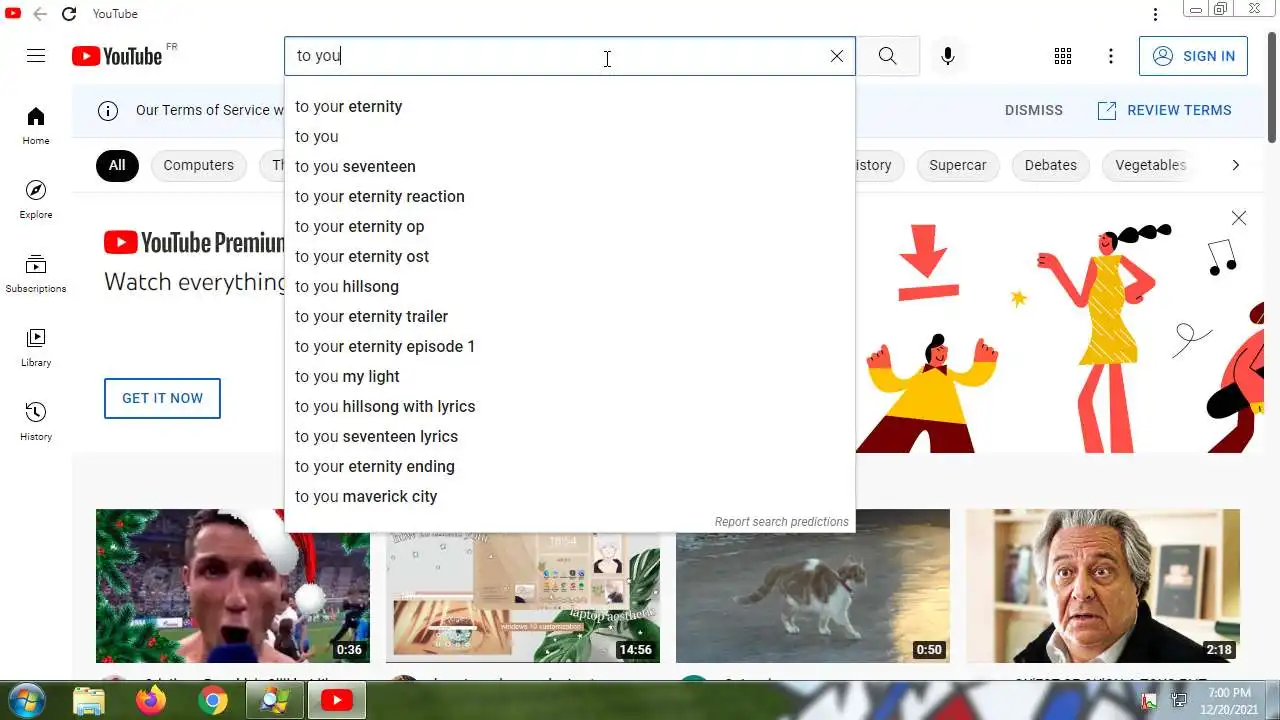Open History in the sidebar
This screenshot has width=1280, height=720.
tap(36, 422)
